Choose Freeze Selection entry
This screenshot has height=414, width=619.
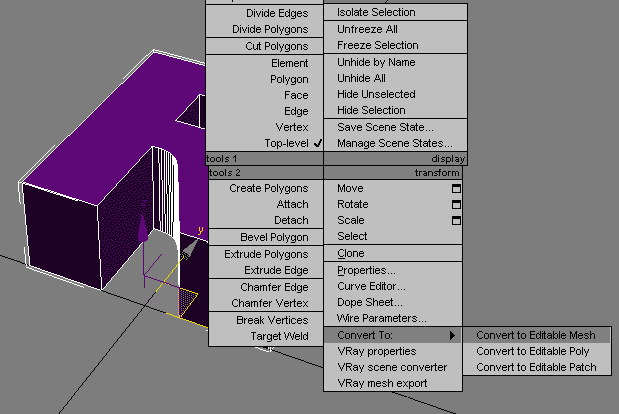point(377,45)
